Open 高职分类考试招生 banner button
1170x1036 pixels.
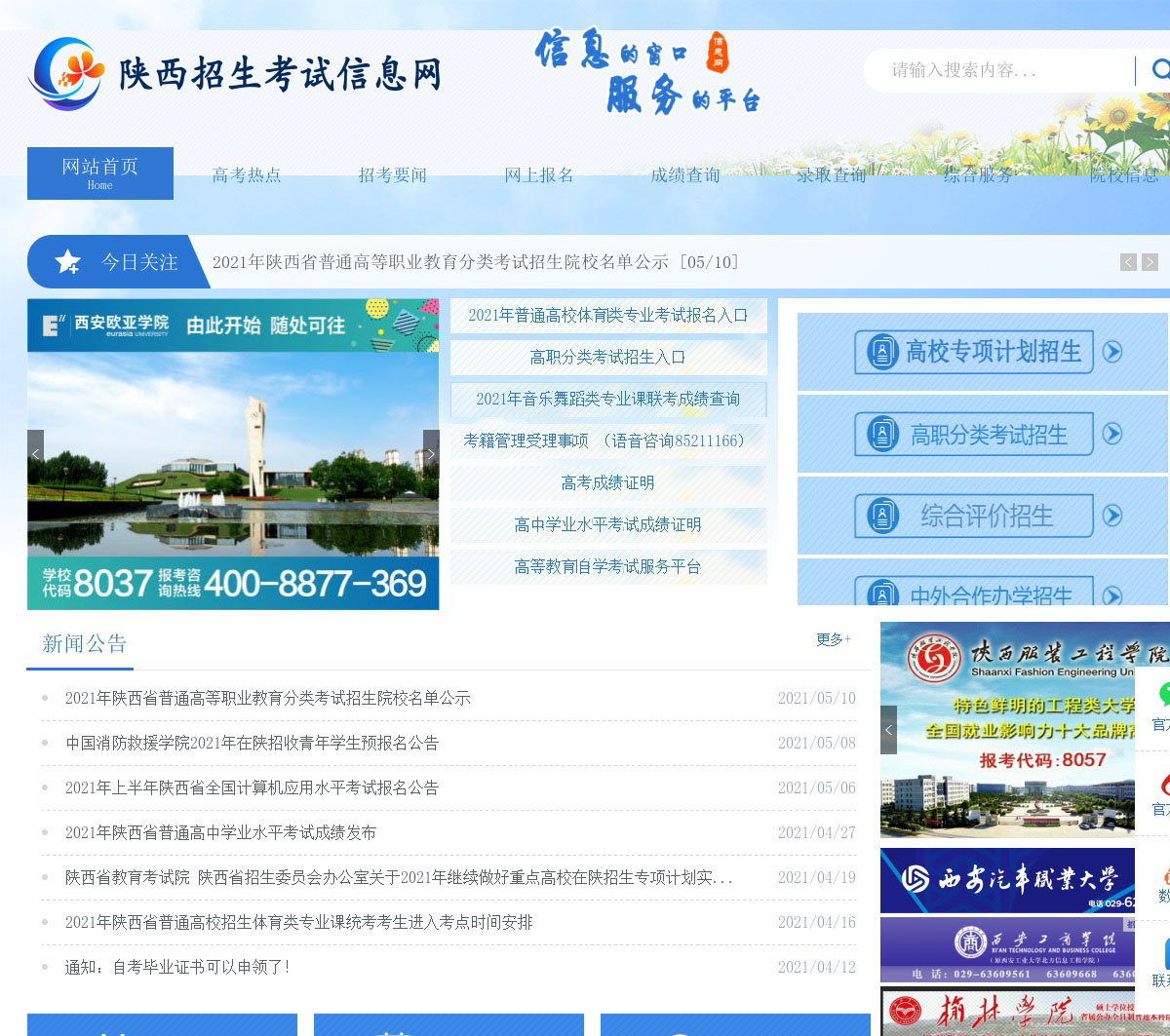[x=973, y=435]
